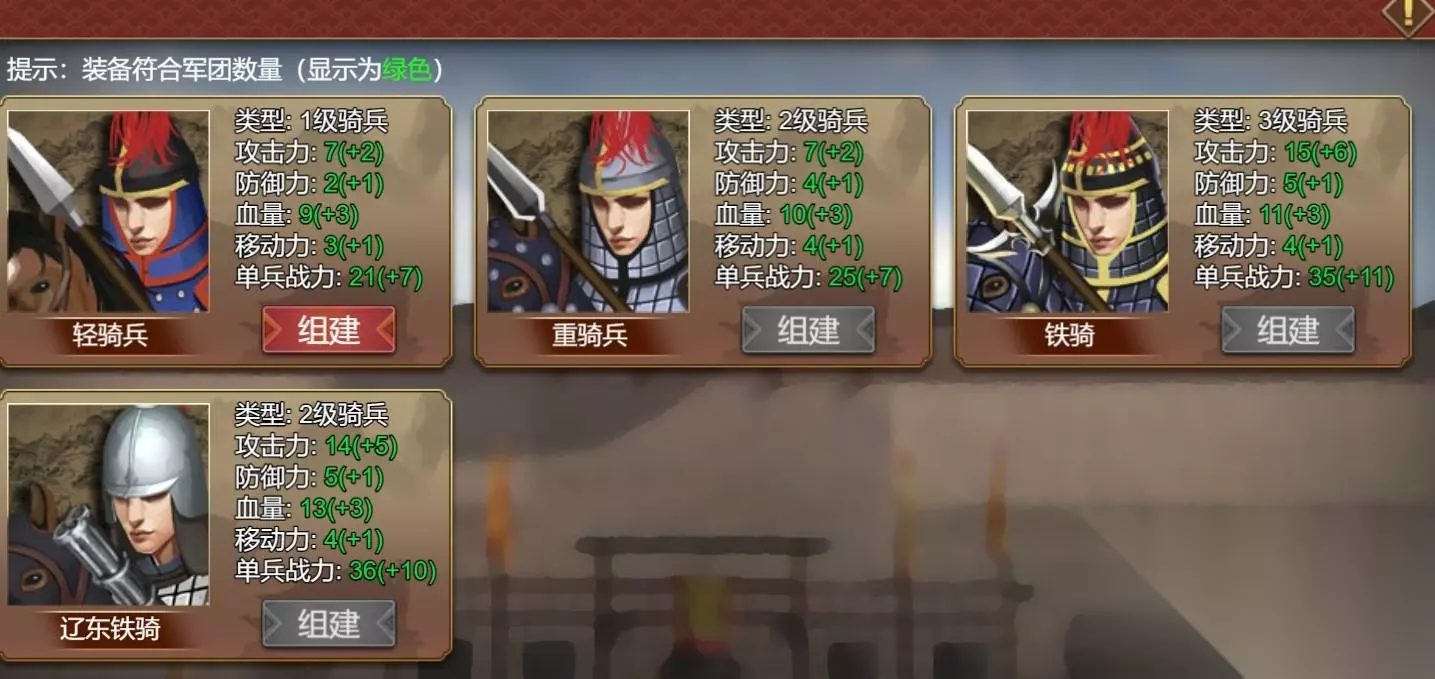Click the 辽东铁骑 soldier portrait
The height and width of the screenshot is (679, 1435).
108,504
